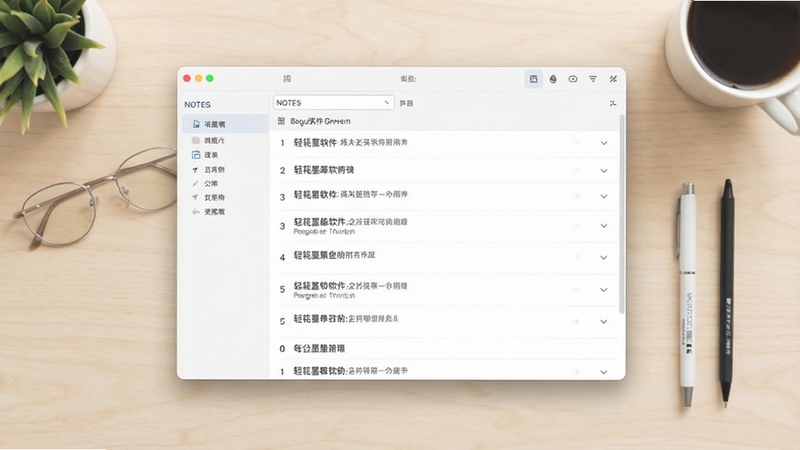Click the rounded-rectangle eye icon in toolbar
The width and height of the screenshot is (800, 450).
click(573, 79)
